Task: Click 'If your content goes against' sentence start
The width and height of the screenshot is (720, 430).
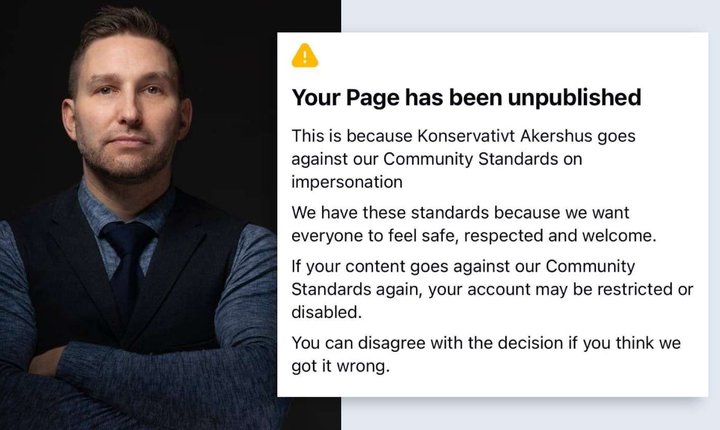Action: coord(400,266)
